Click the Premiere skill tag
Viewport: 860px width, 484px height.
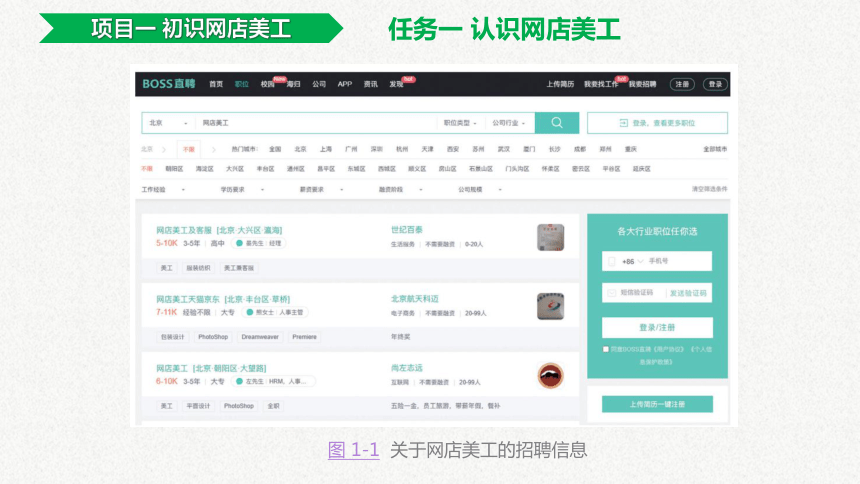pyautogui.click(x=304, y=337)
